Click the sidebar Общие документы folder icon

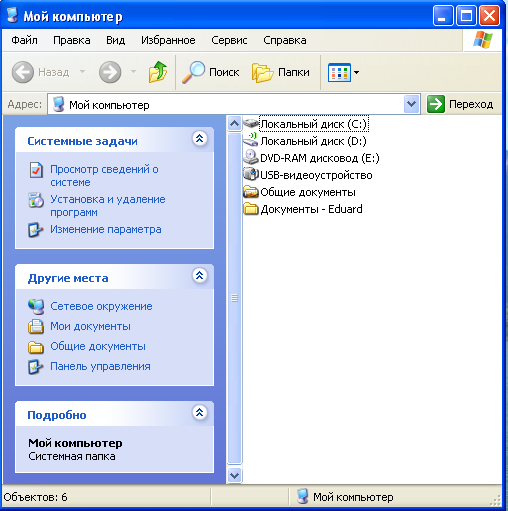pos(36,347)
